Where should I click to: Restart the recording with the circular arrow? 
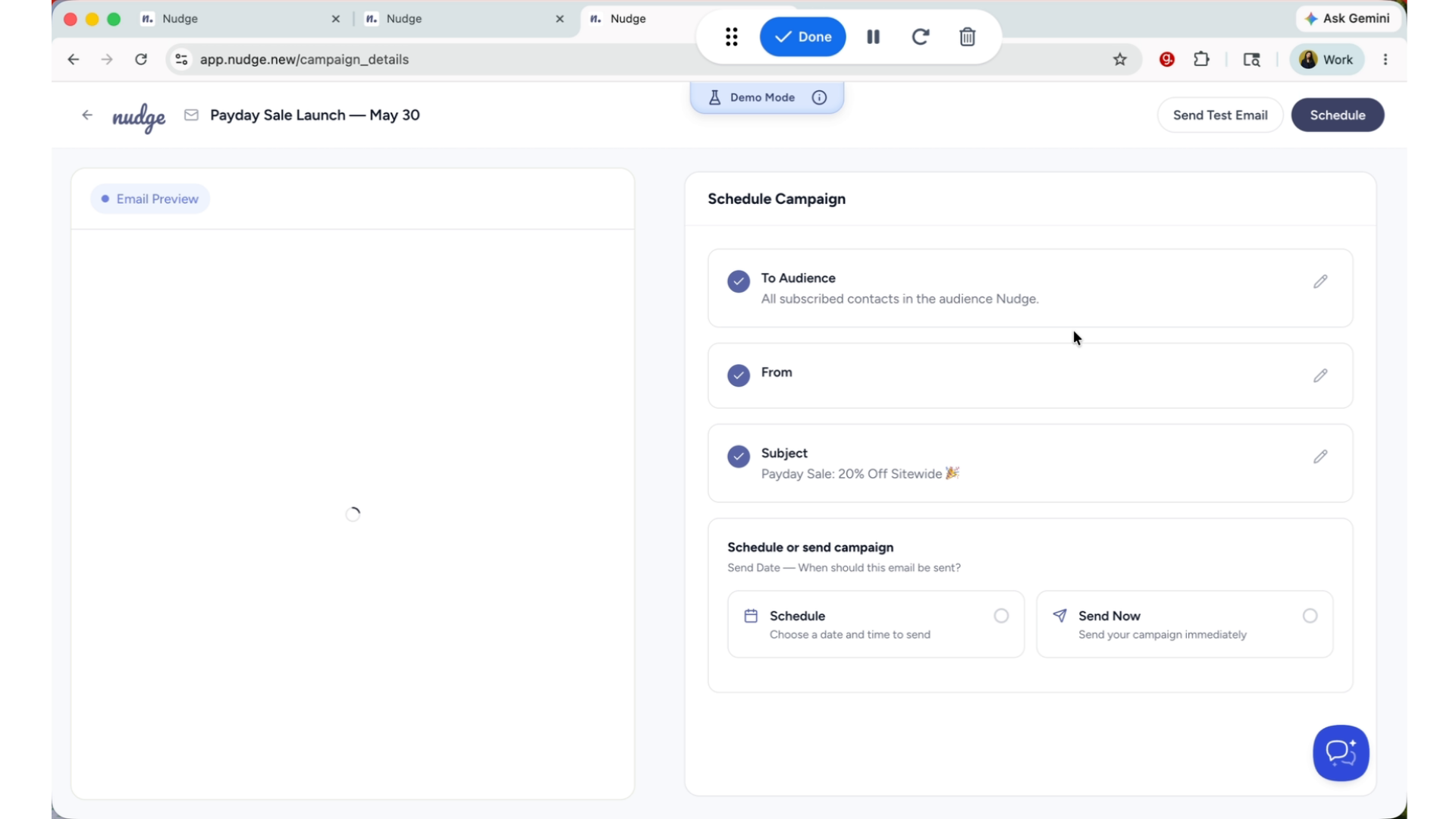coord(921,37)
